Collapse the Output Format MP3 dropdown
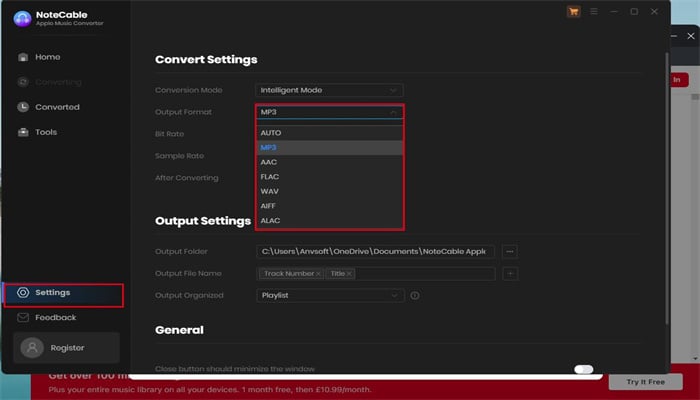Image resolution: width=700 pixels, height=400 pixels. (x=329, y=112)
